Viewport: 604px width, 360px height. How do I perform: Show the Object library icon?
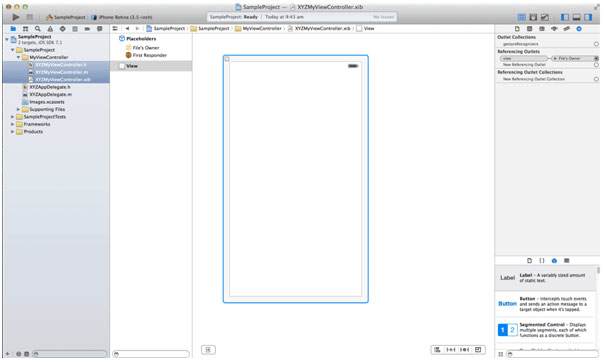554,261
